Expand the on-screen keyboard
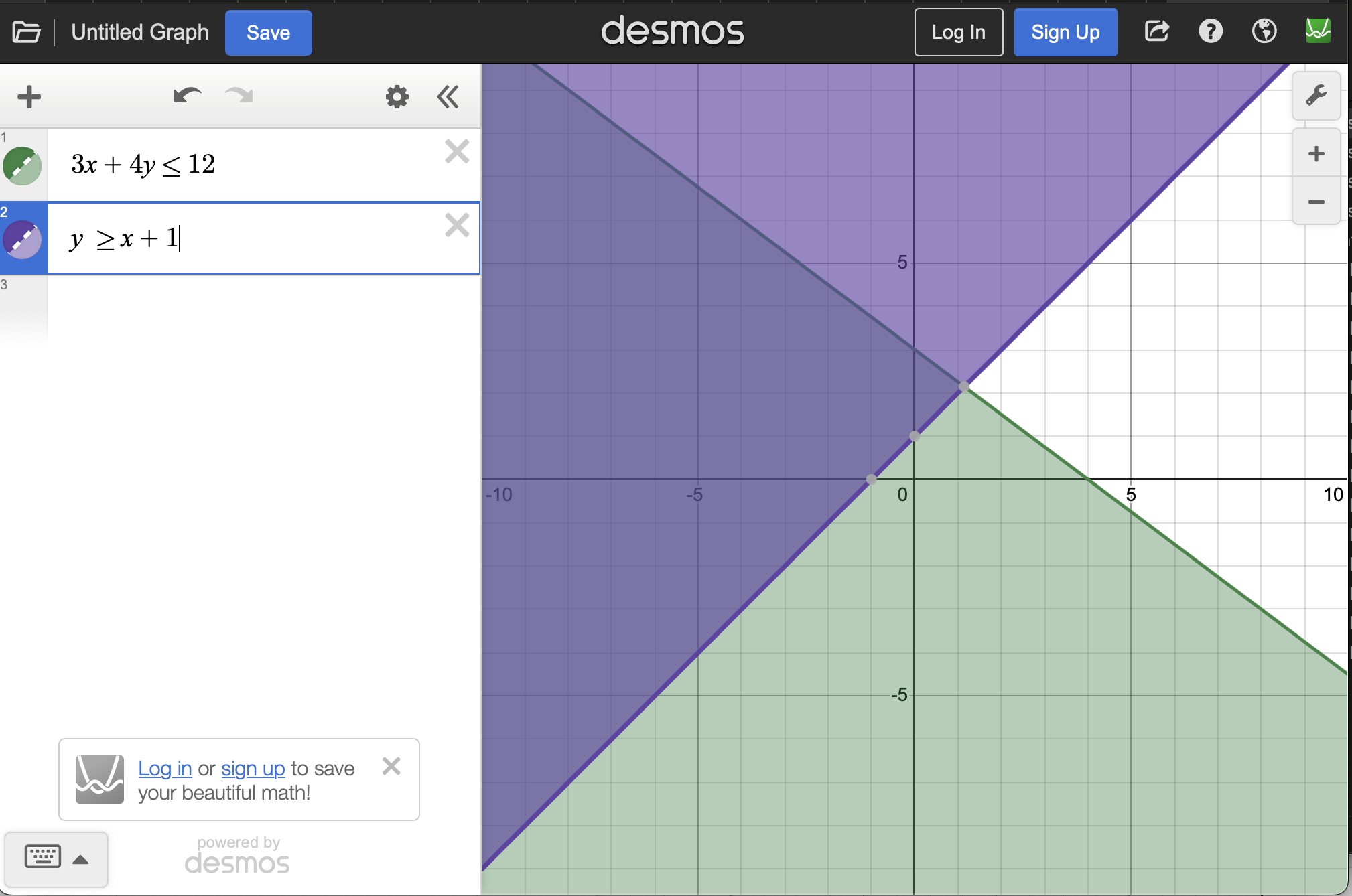 pyautogui.click(x=56, y=858)
